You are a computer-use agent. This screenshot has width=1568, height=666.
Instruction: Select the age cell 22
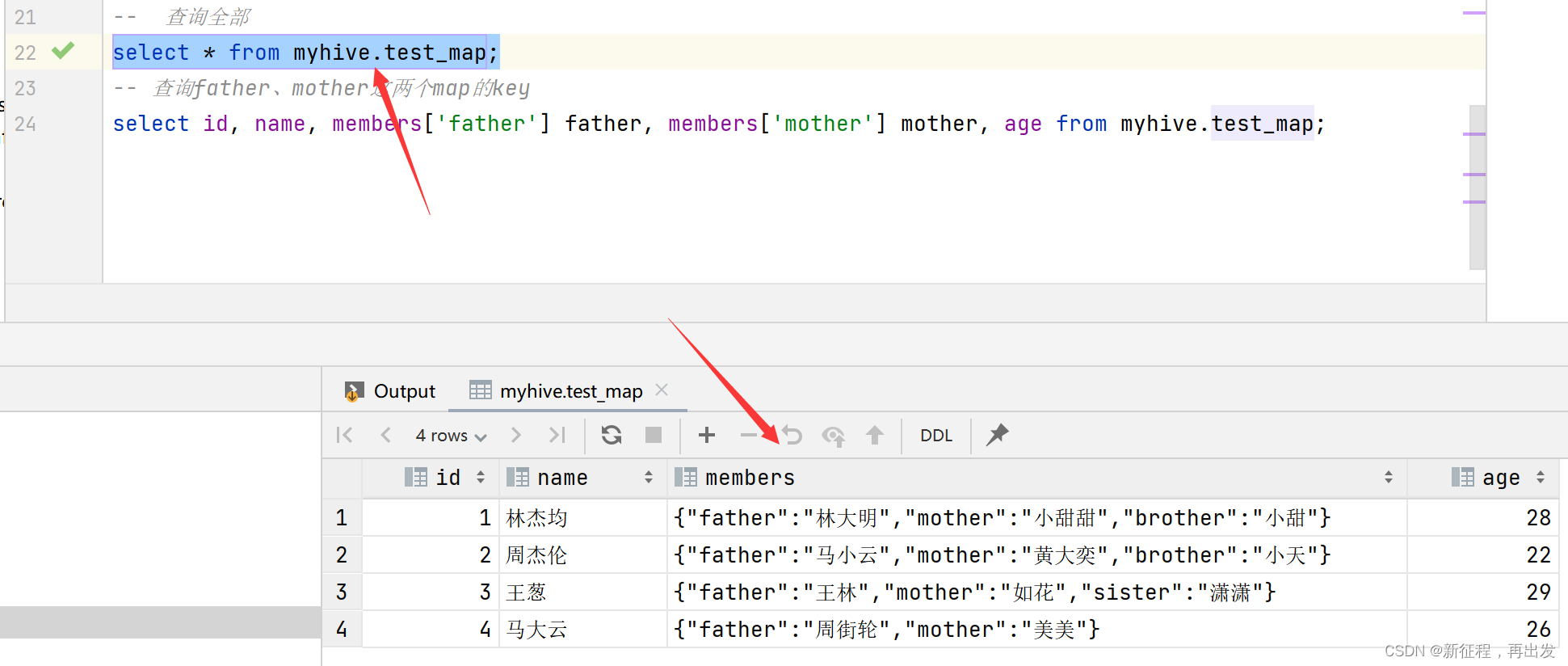pos(1483,554)
